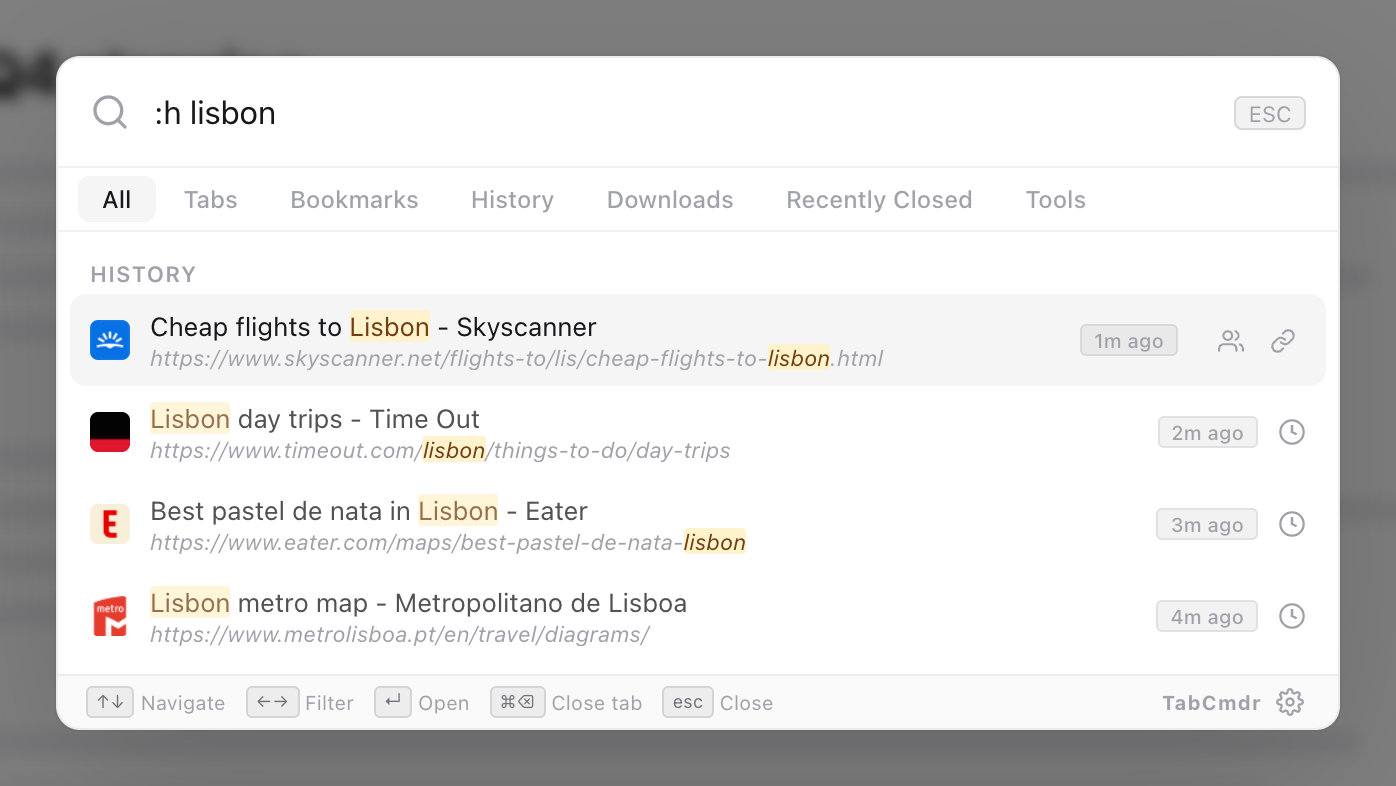Switch to Recently Closed tab
Viewport: 1396px width, 786px height.
[879, 199]
